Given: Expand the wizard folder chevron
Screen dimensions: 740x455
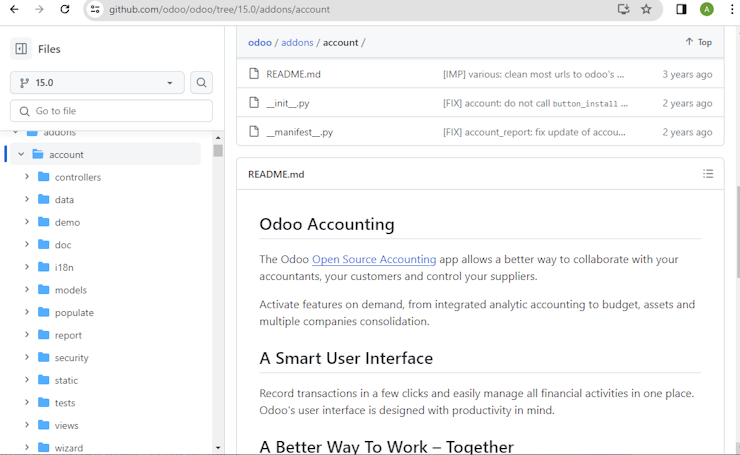Looking at the screenshot, I should coord(27,447).
